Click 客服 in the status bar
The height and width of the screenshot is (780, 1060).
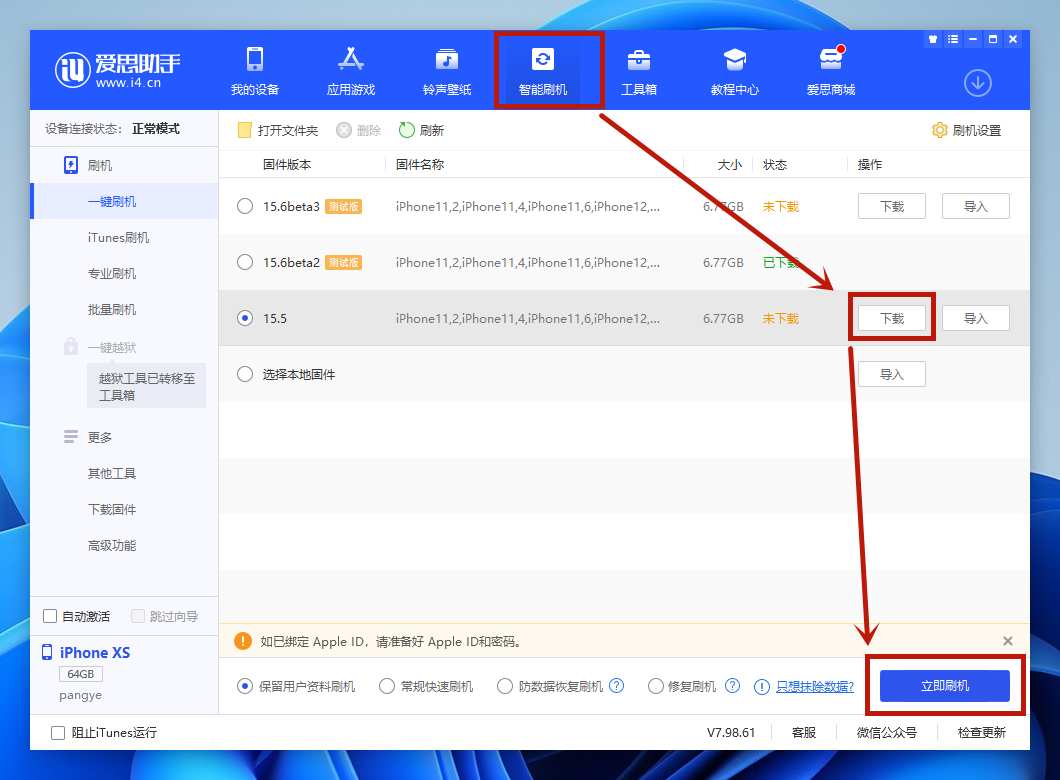(x=804, y=732)
